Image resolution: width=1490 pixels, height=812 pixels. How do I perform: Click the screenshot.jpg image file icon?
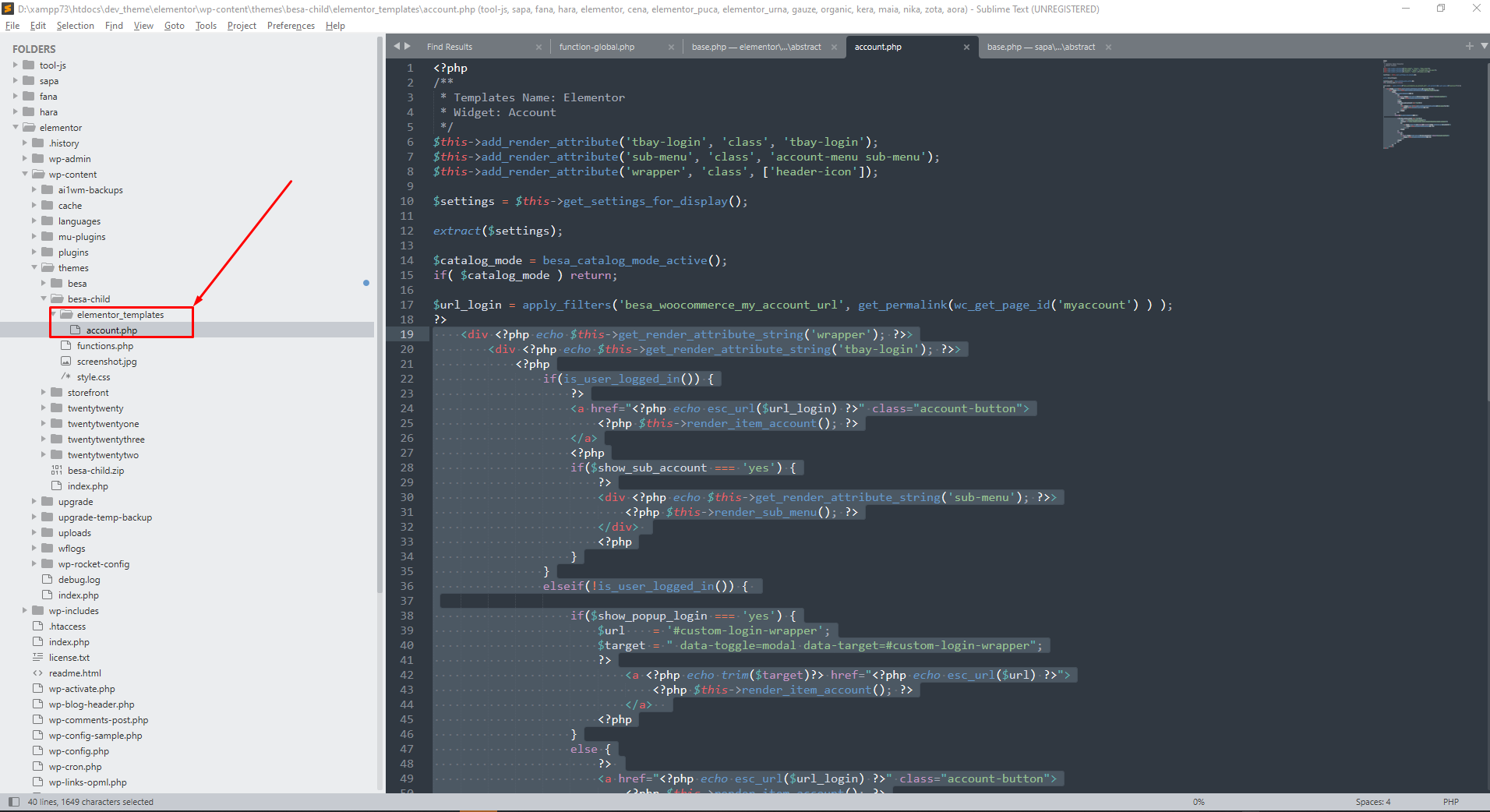click(x=66, y=361)
